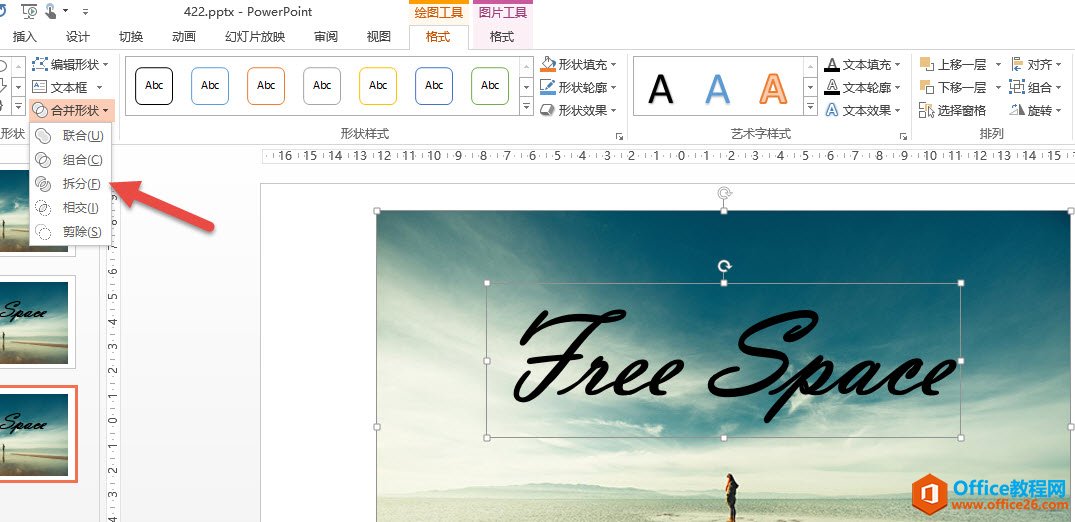Screen dimensions: 1075x522
Task: Apply the blue outline Abc shape style
Action: pos(210,86)
